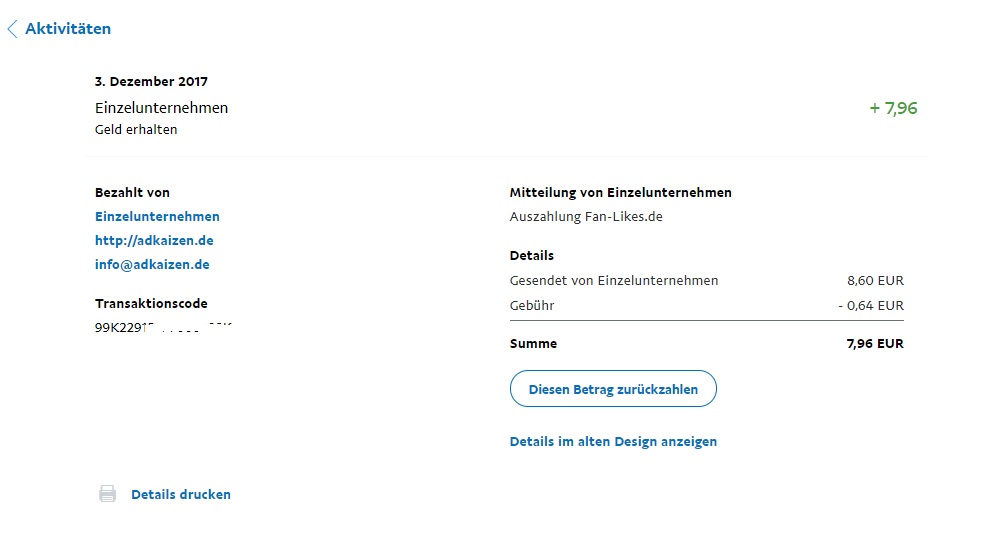This screenshot has width=987, height=541.
Task: Select the Auszahlung Fan-Likes.de message text
Action: (586, 216)
